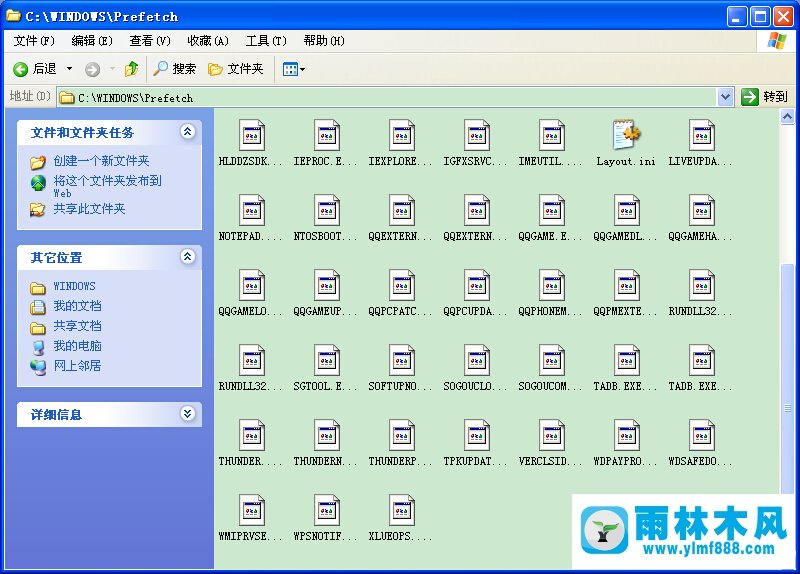The height and width of the screenshot is (574, 800).
Task: Select the QQGAMELO file icon
Action: click(252, 285)
